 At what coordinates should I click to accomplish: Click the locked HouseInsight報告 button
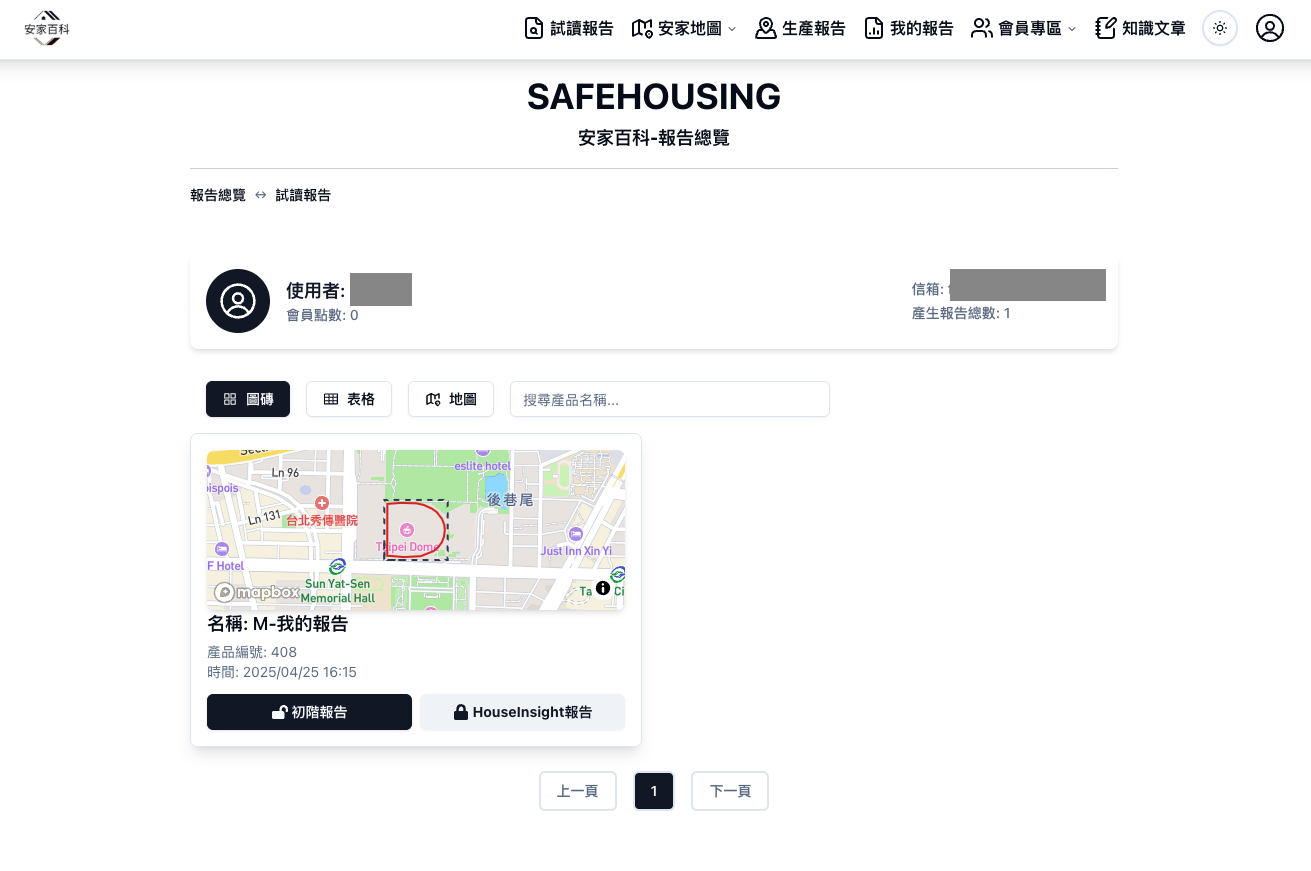click(x=522, y=712)
